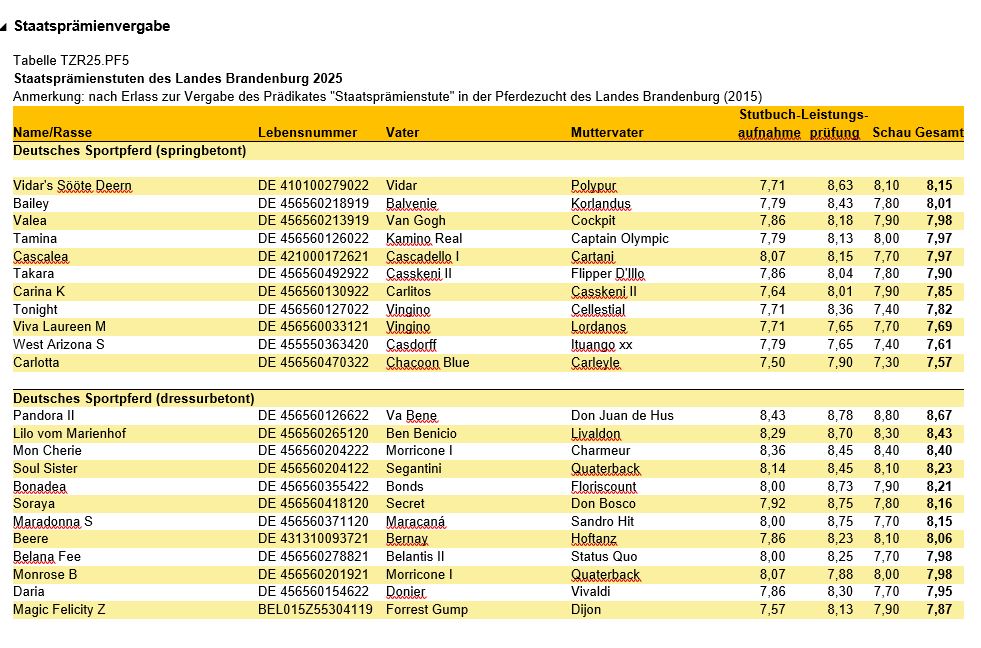Select the West Arizona S name cell
Viewport: 981px width, 648px height.
click(x=59, y=345)
